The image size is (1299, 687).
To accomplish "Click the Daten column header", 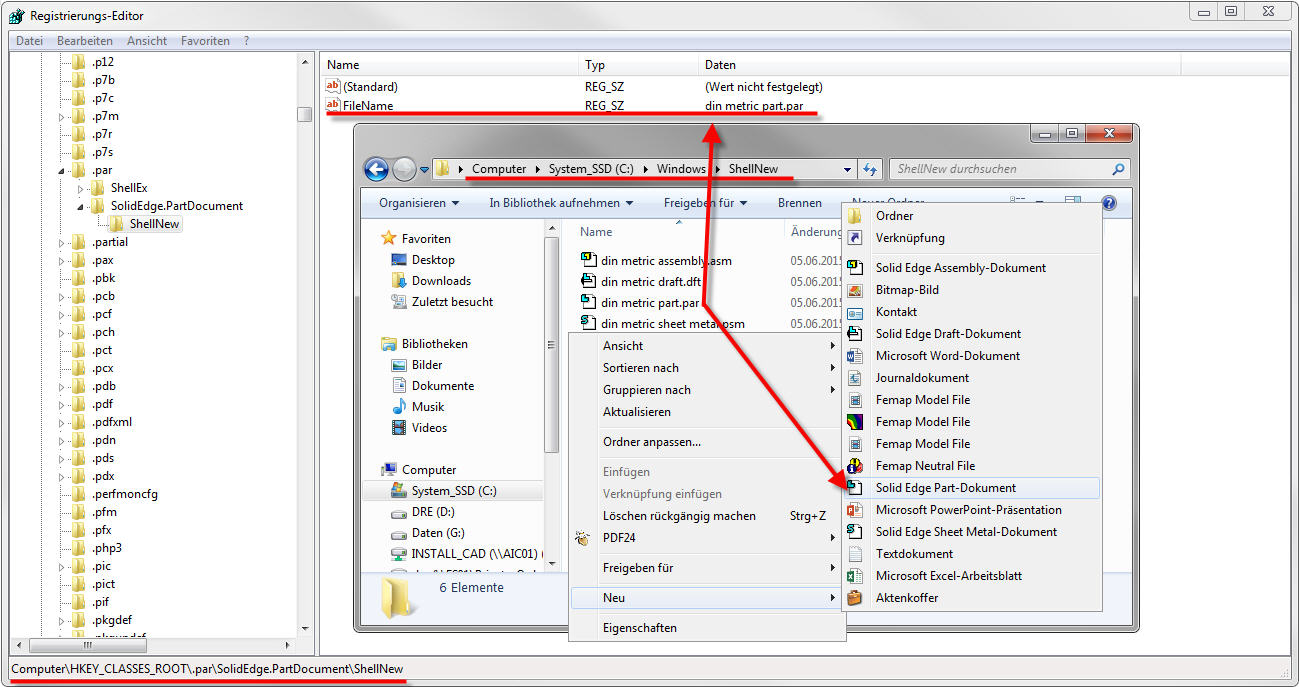I will click(939, 65).
